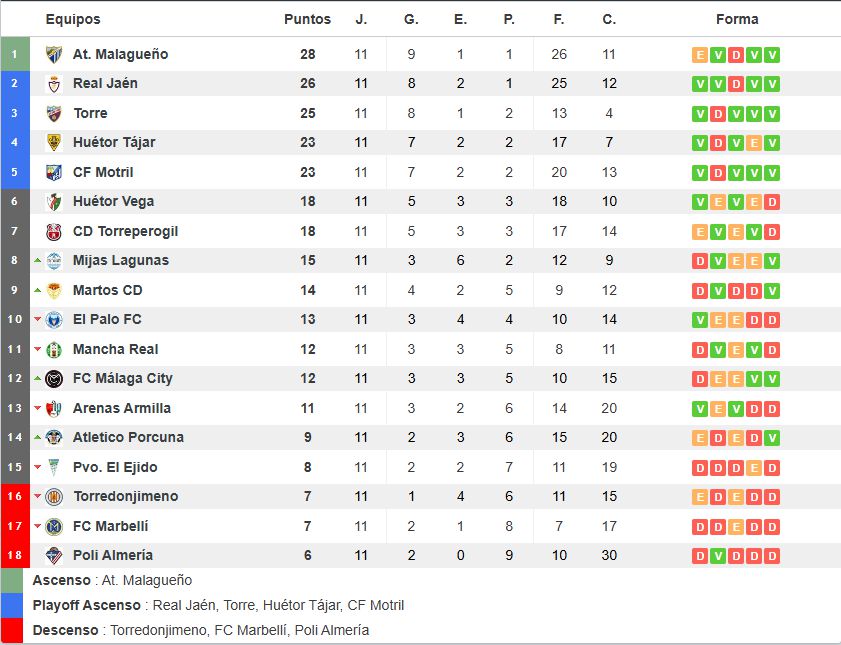Image resolution: width=841 pixels, height=645 pixels.
Task: Click the down arrow beside Mancha Real
Action: [x=38, y=349]
